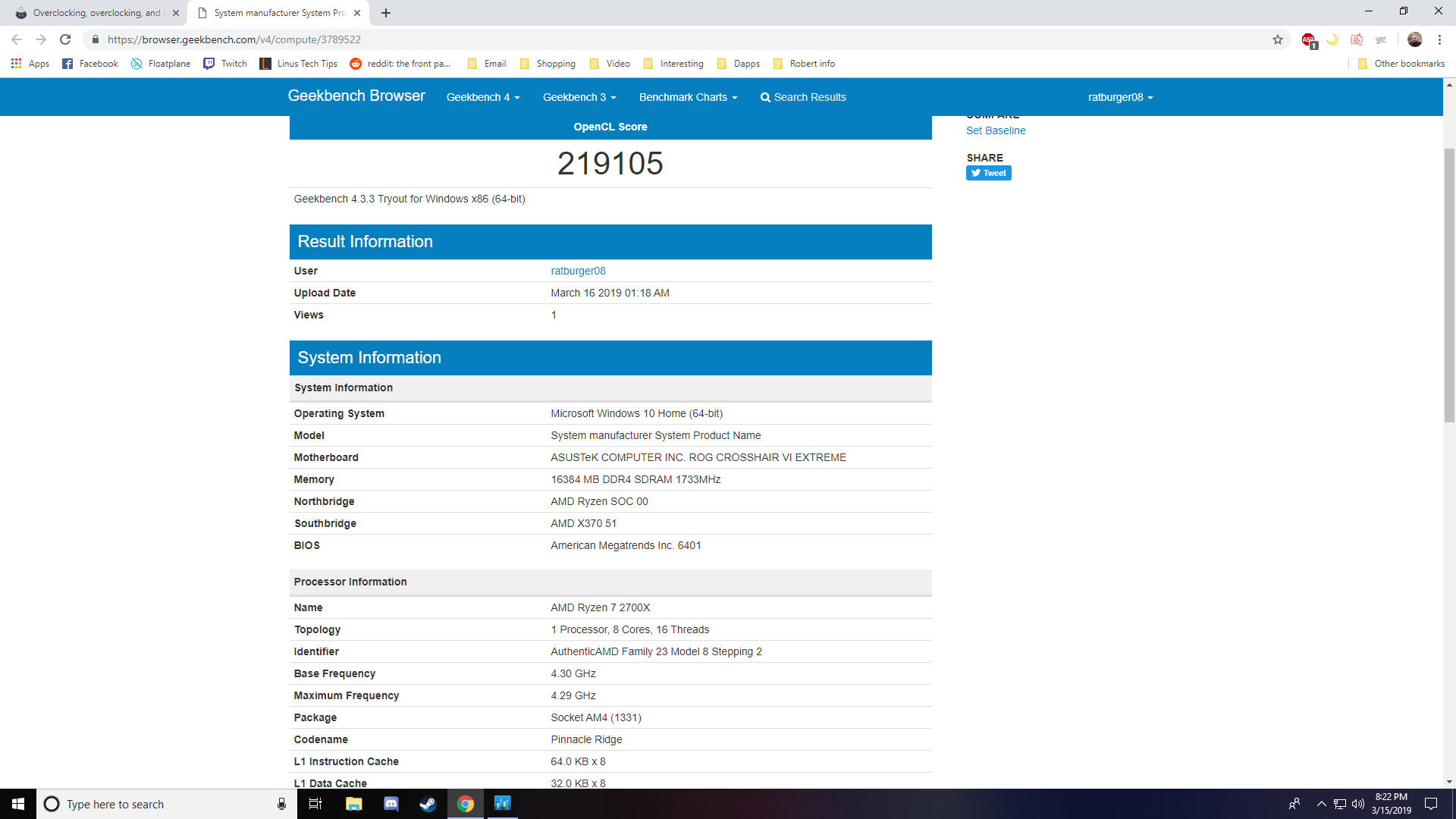Click the OpenCL score 219105
Viewport: 1456px width, 819px height.
(610, 163)
